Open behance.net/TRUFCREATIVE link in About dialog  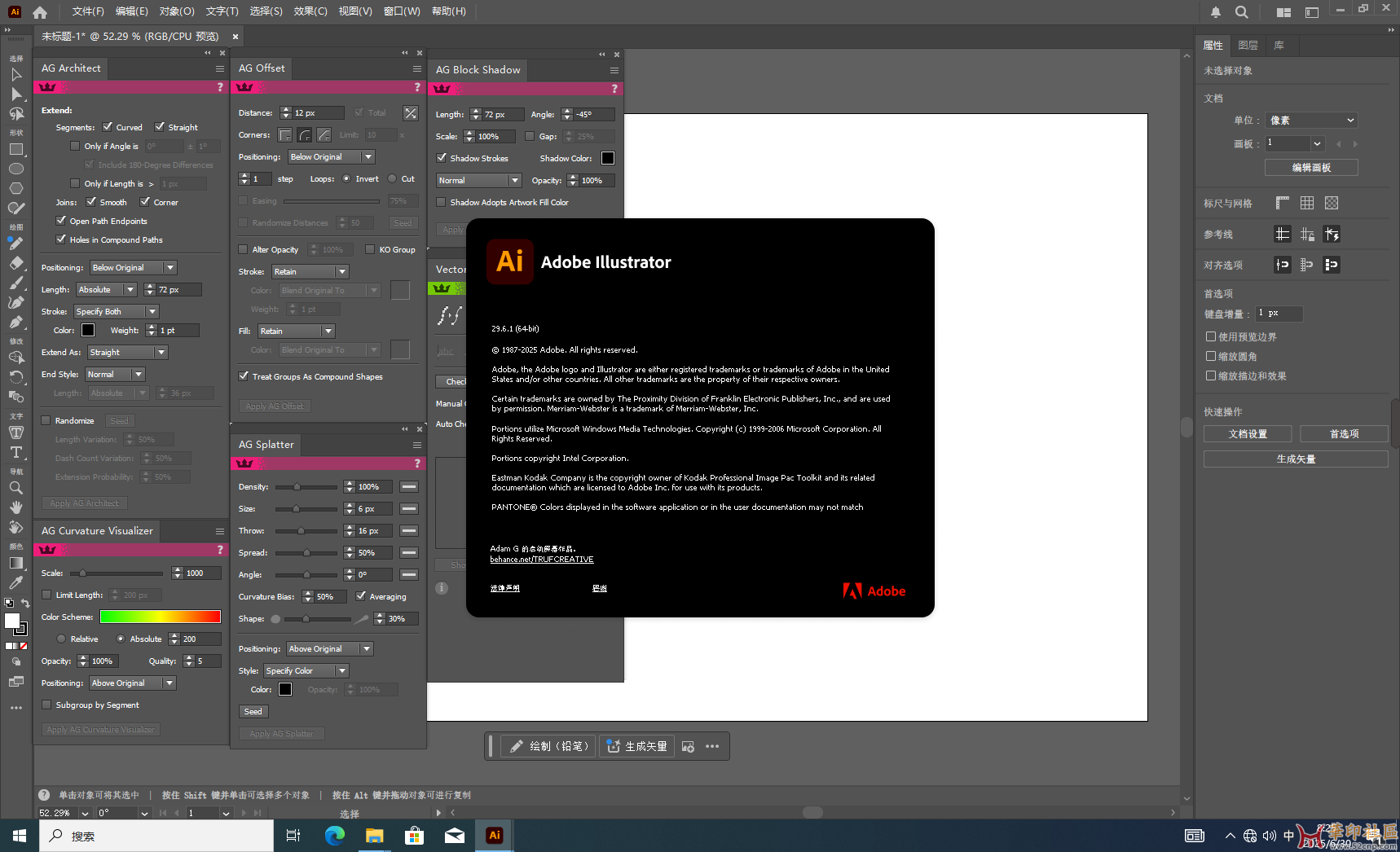tap(542, 560)
